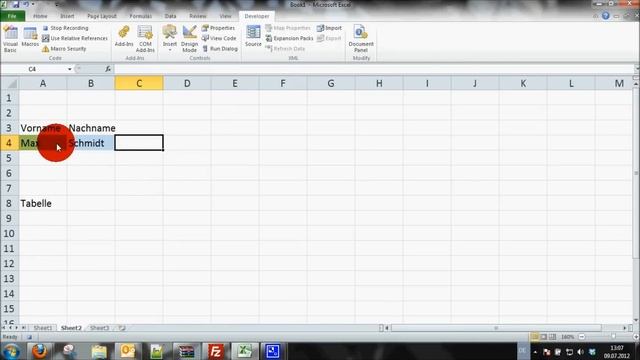This screenshot has height=360, width=640.
Task: Click vertical scrollbar down arrow
Action: 636,320
